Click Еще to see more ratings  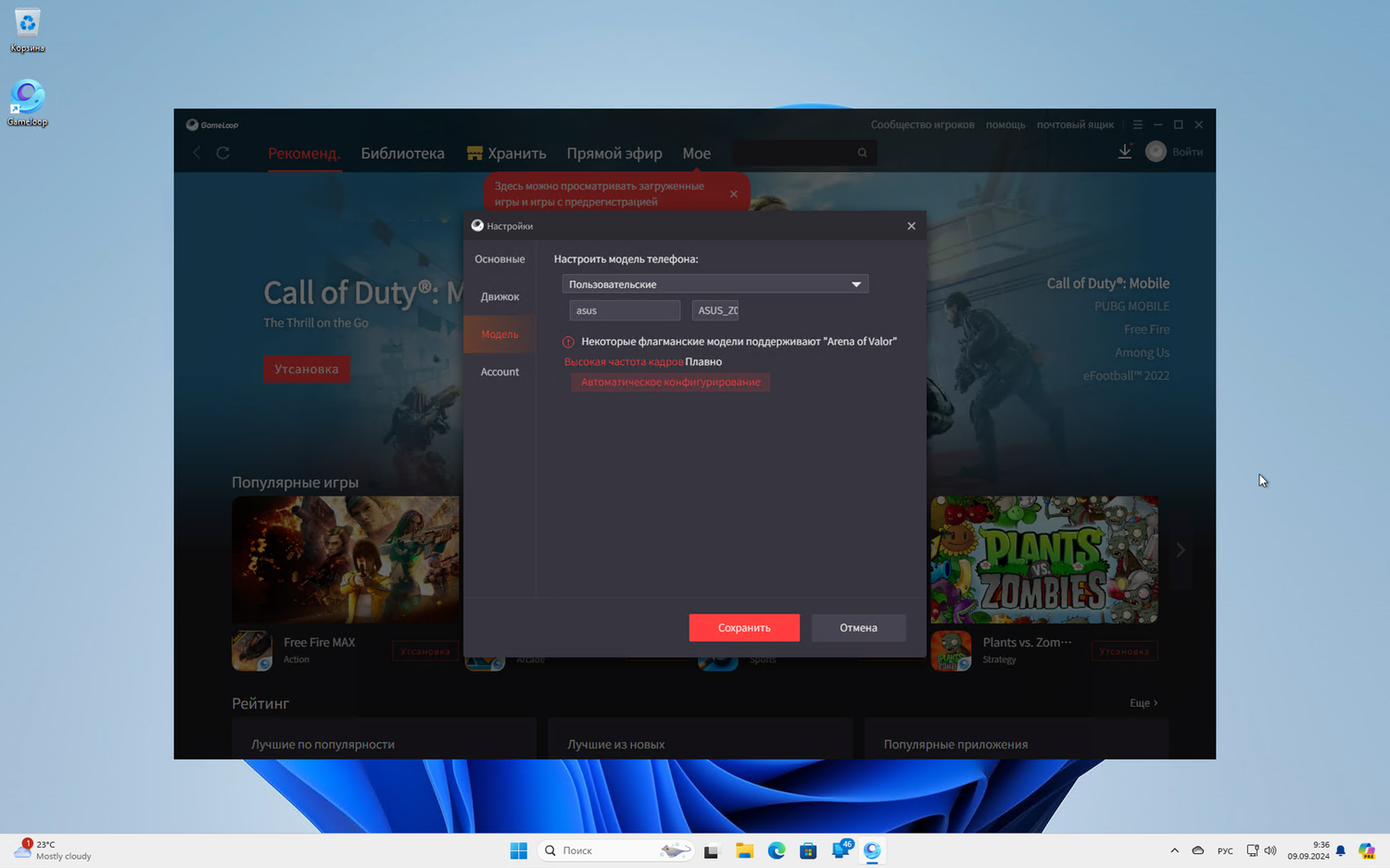coord(1144,703)
